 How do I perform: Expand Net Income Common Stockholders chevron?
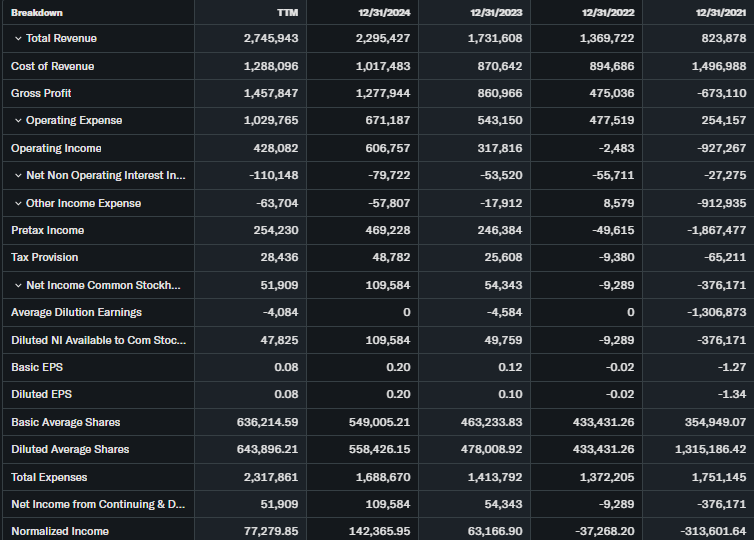[x=18, y=286]
